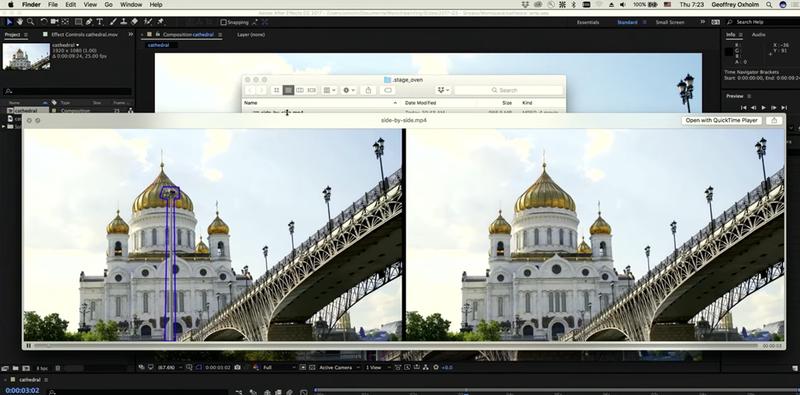The width and height of the screenshot is (800, 395).
Task: Click Open with QuickTime Player button
Action: click(x=721, y=120)
